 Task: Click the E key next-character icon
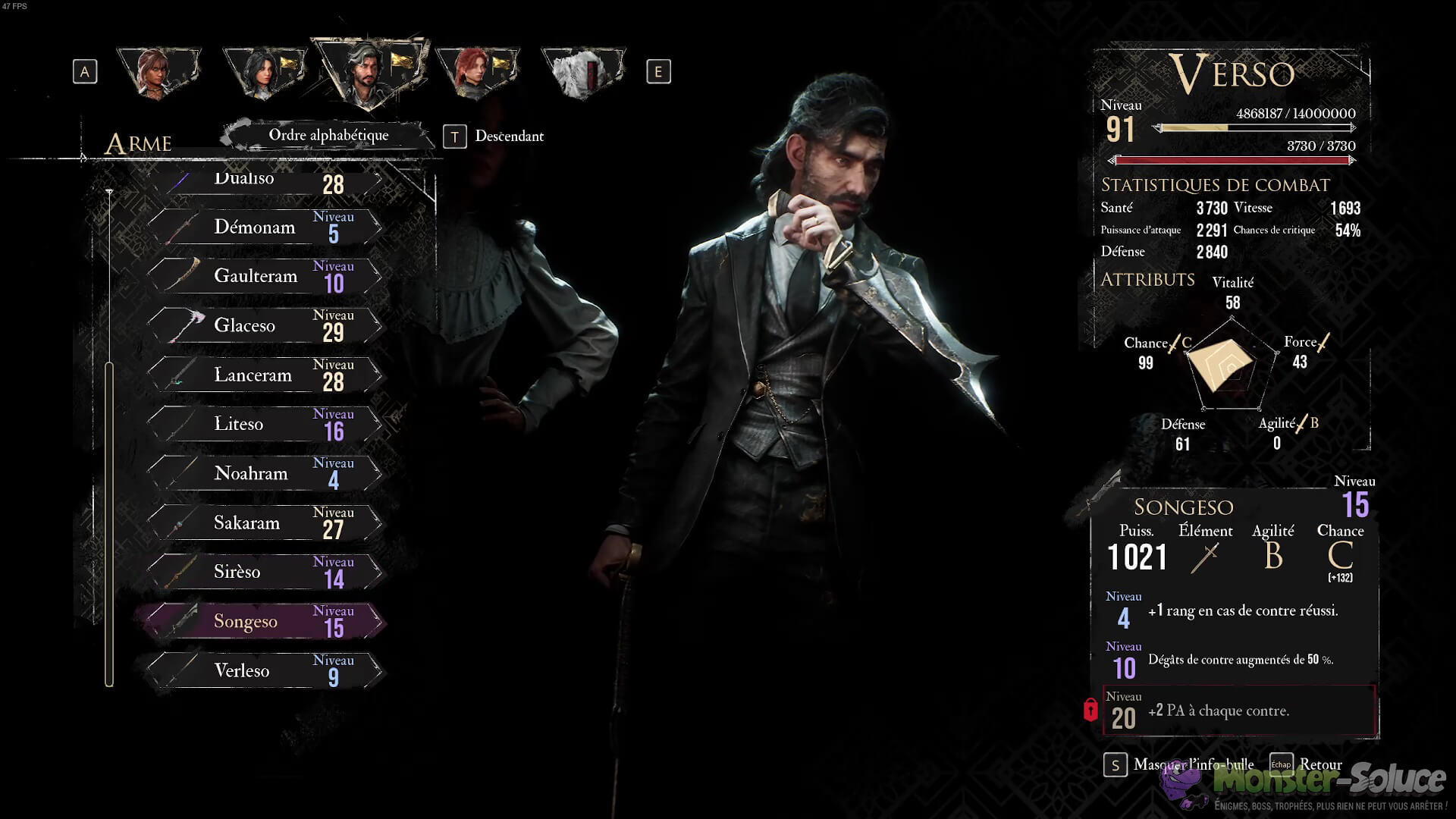coord(658,72)
